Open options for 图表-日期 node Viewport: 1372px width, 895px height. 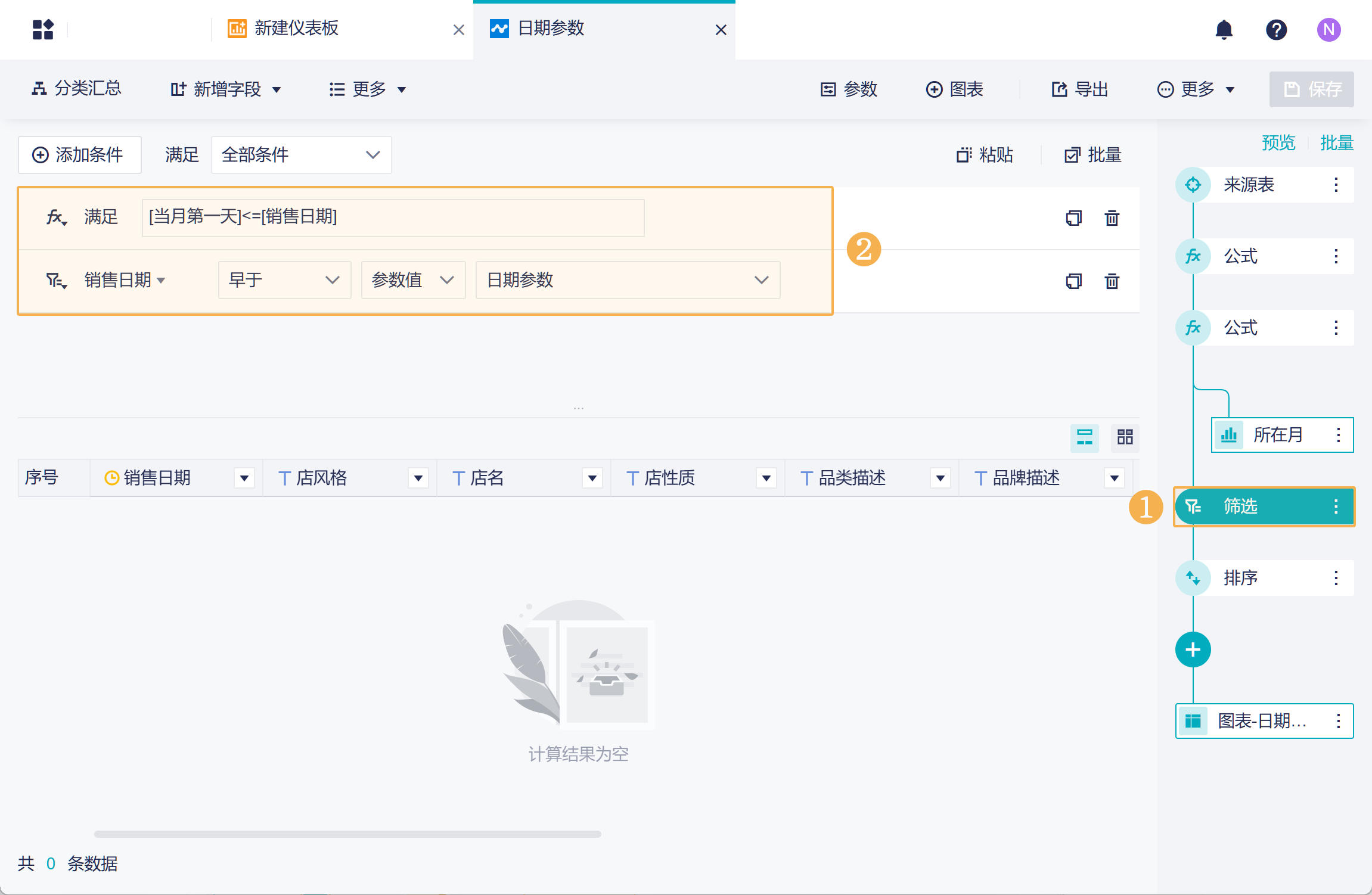point(1339,721)
